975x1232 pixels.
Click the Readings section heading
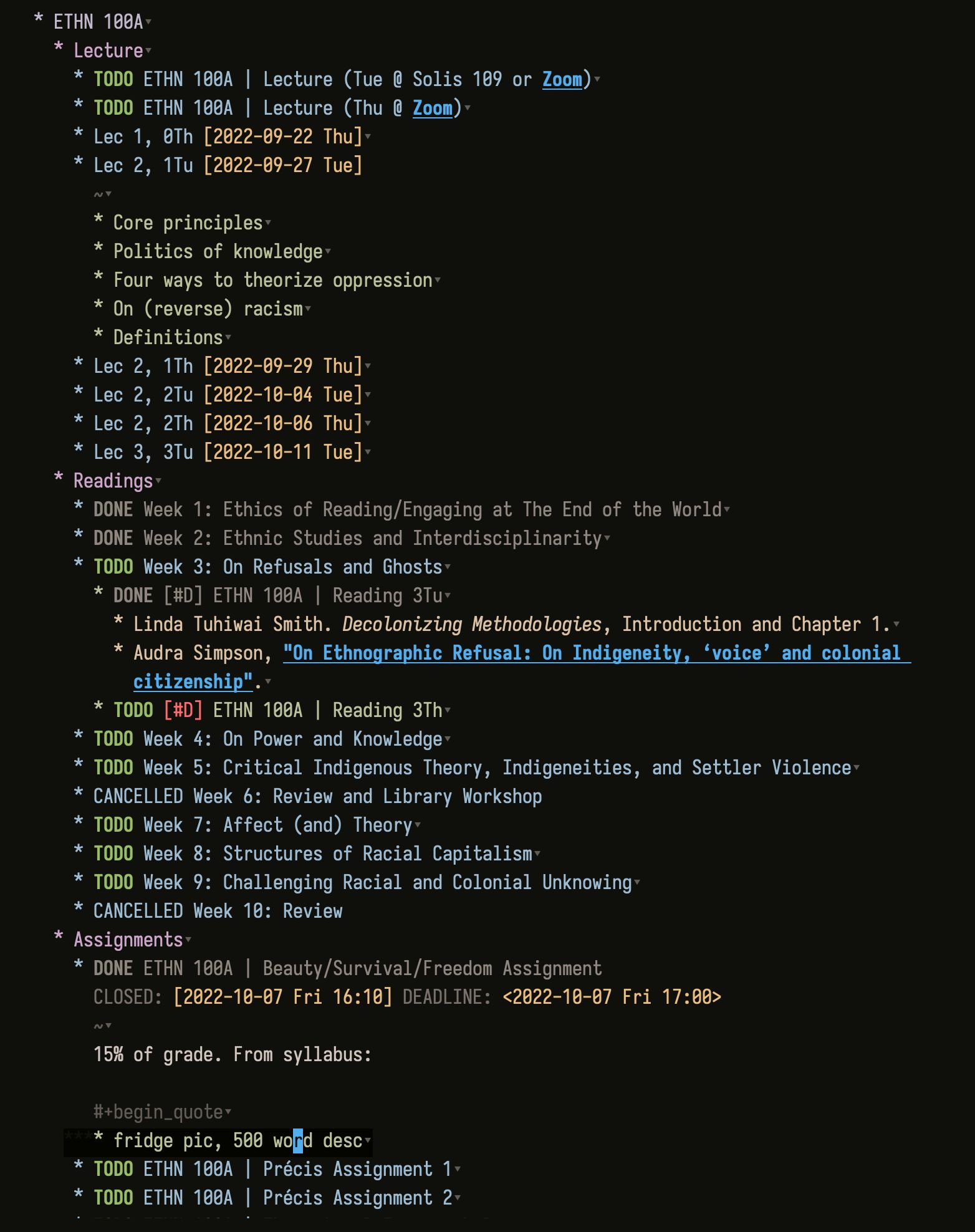113,481
